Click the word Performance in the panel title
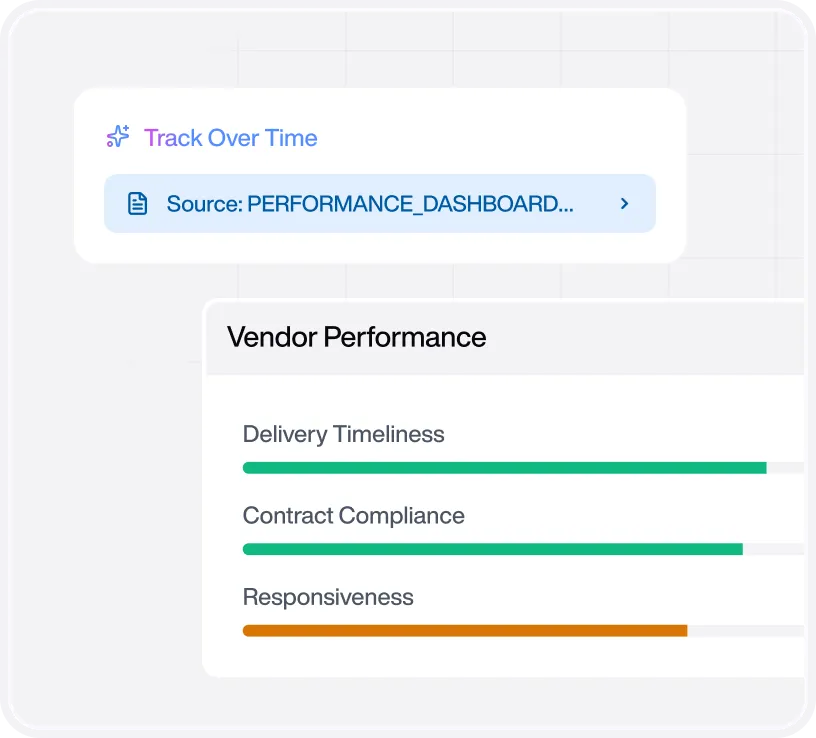Viewport: 816px width, 738px height. 405,337
